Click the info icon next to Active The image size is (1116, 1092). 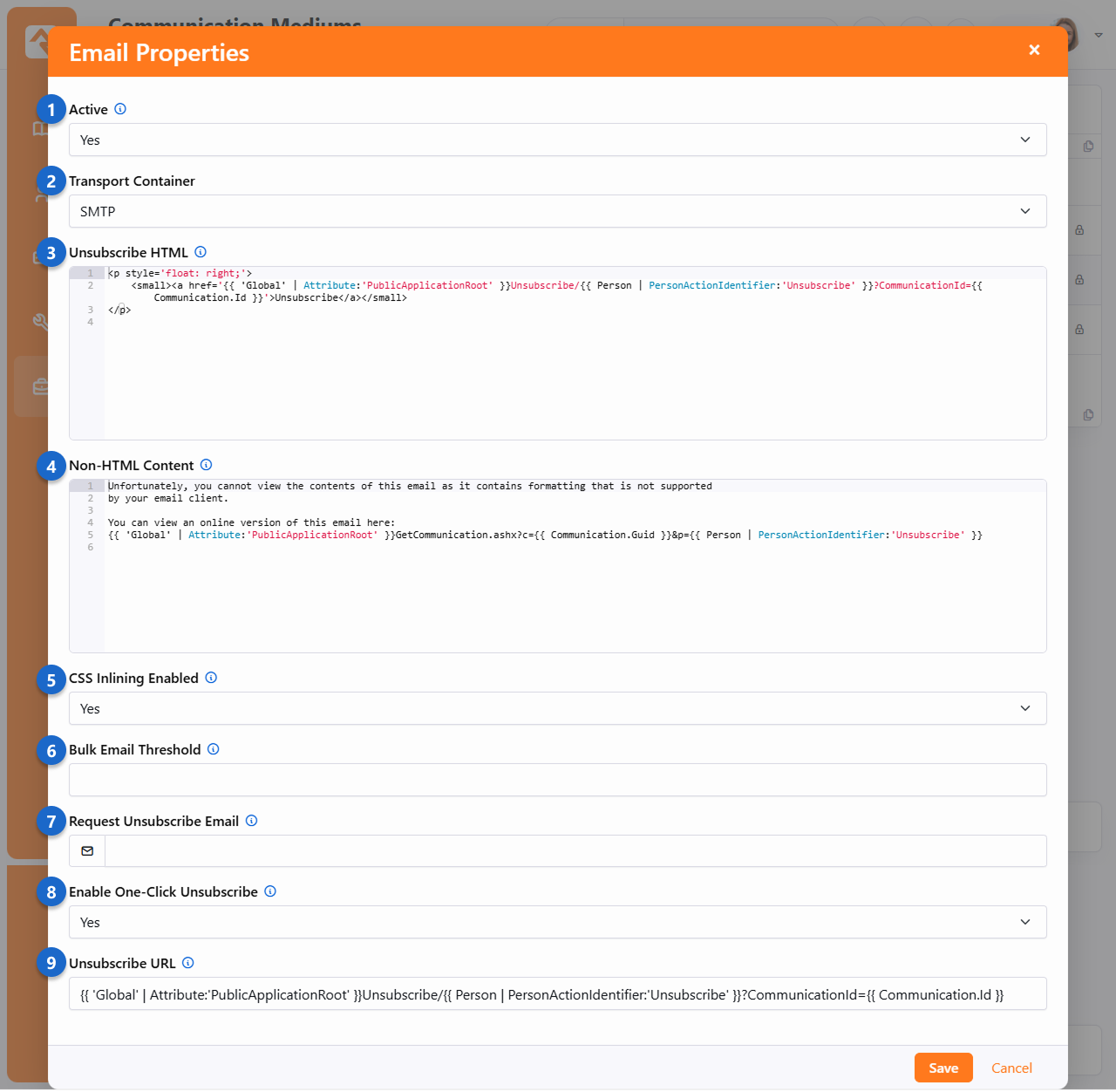point(120,109)
